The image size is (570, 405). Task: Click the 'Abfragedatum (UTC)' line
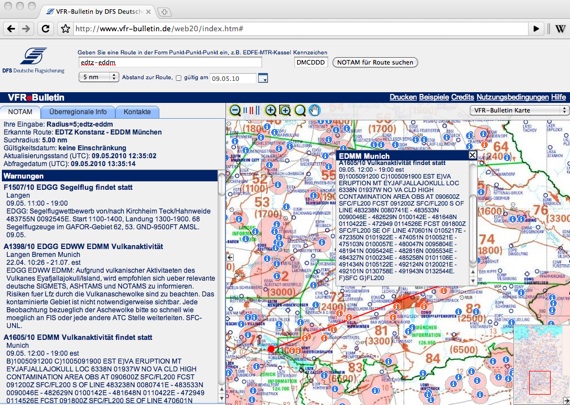coord(69,164)
